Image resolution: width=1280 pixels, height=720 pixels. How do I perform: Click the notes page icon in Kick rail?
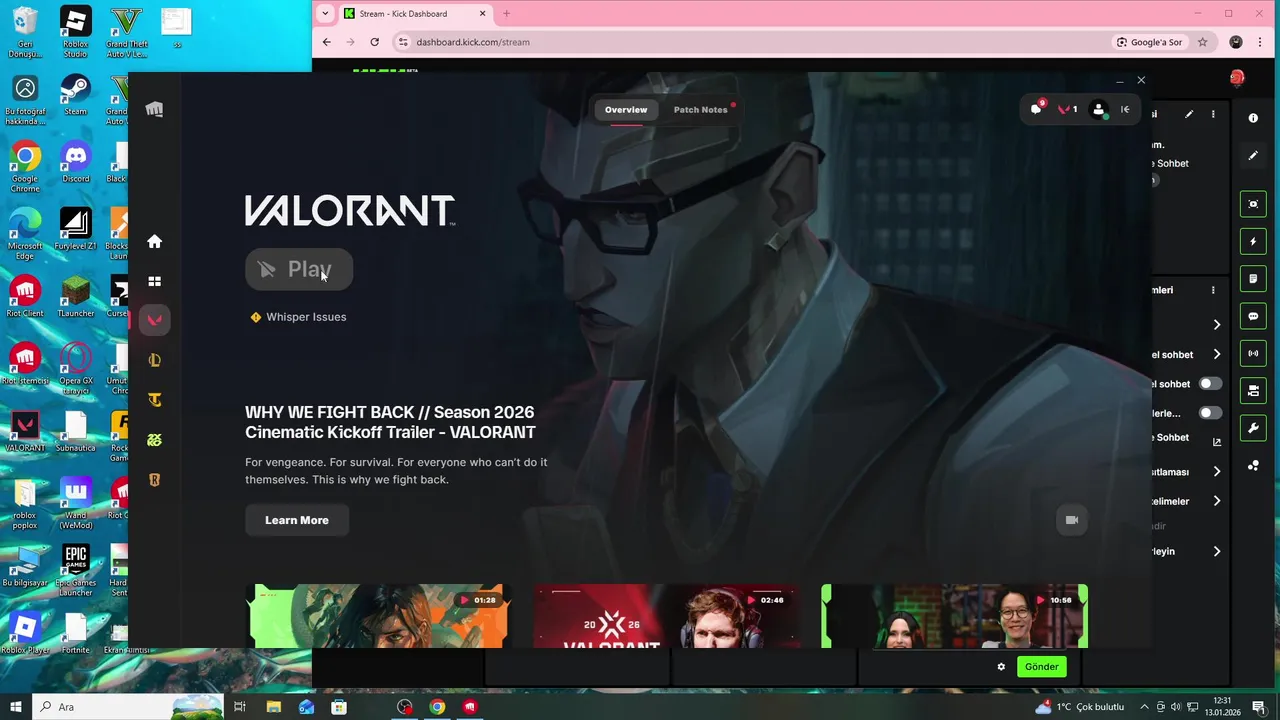tap(1253, 279)
